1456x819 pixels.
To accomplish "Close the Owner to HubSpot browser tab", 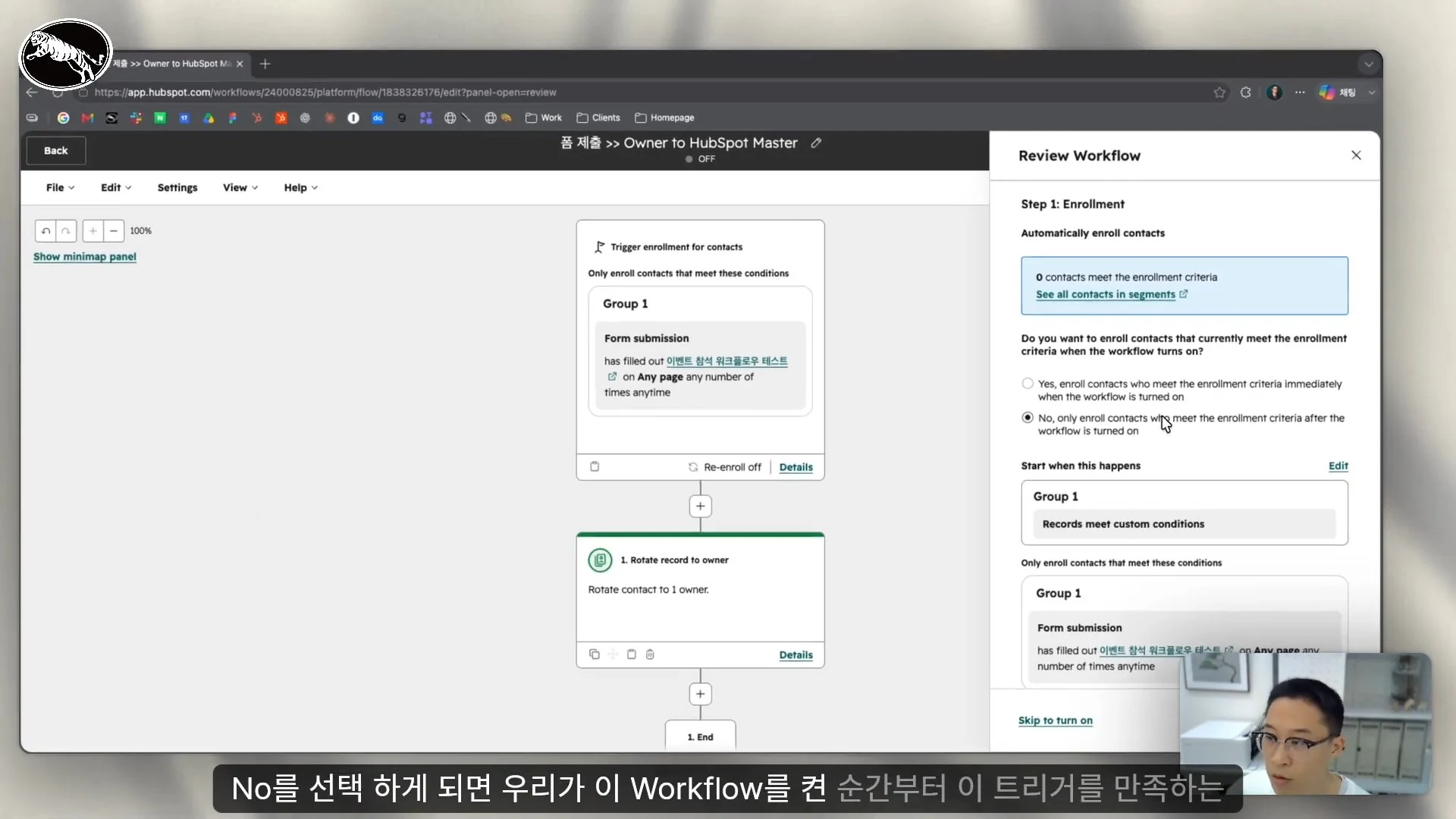I will click(240, 64).
